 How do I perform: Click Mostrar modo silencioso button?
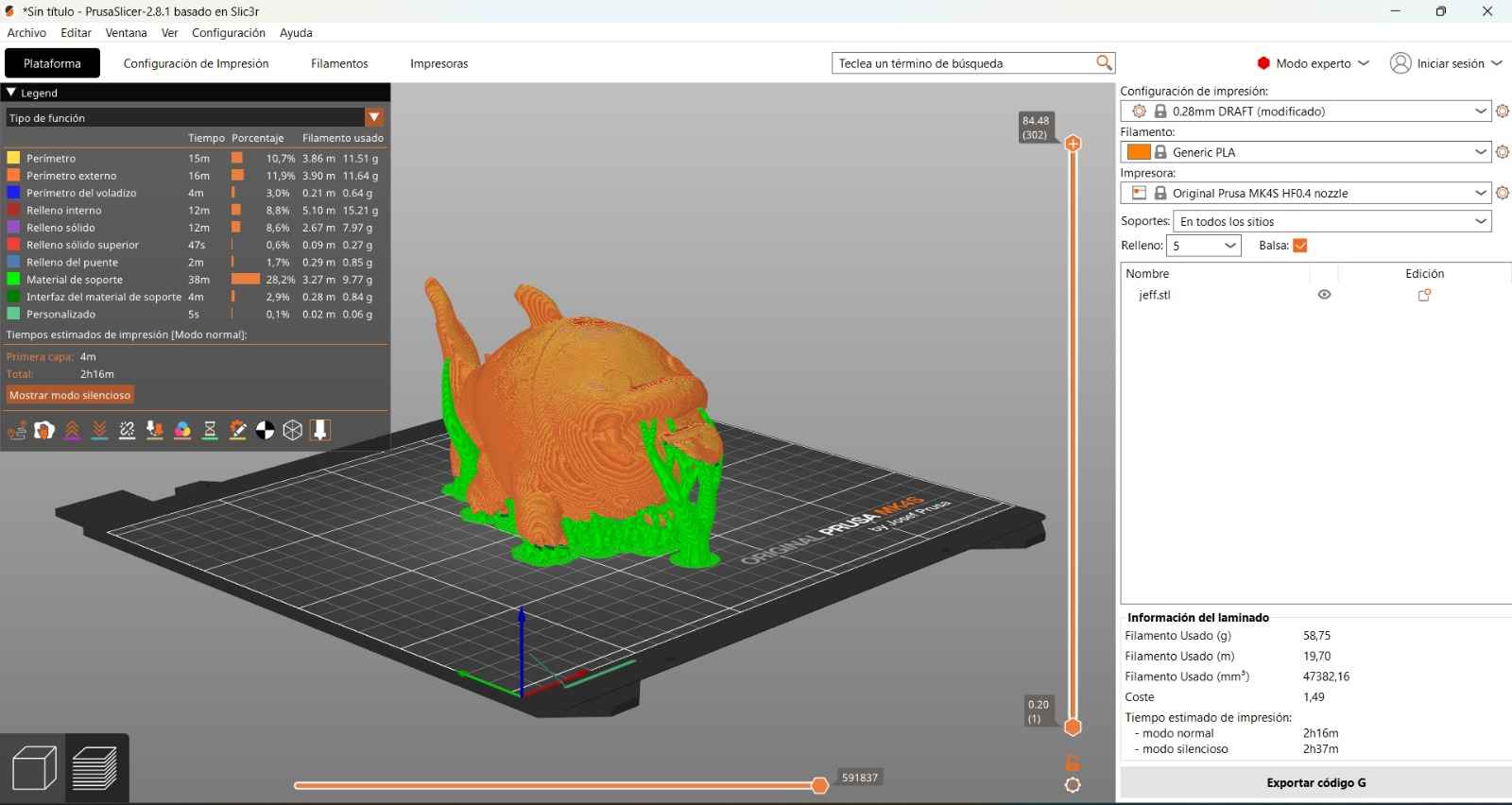click(70, 395)
